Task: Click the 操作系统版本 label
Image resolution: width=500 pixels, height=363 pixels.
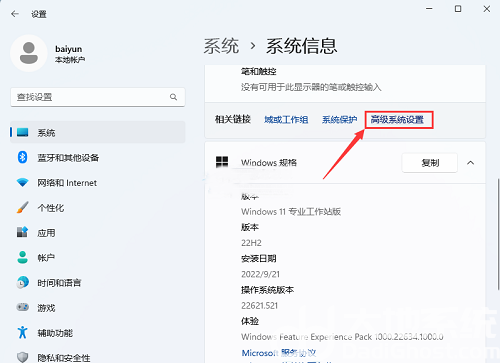Action: pyautogui.click(x=267, y=290)
